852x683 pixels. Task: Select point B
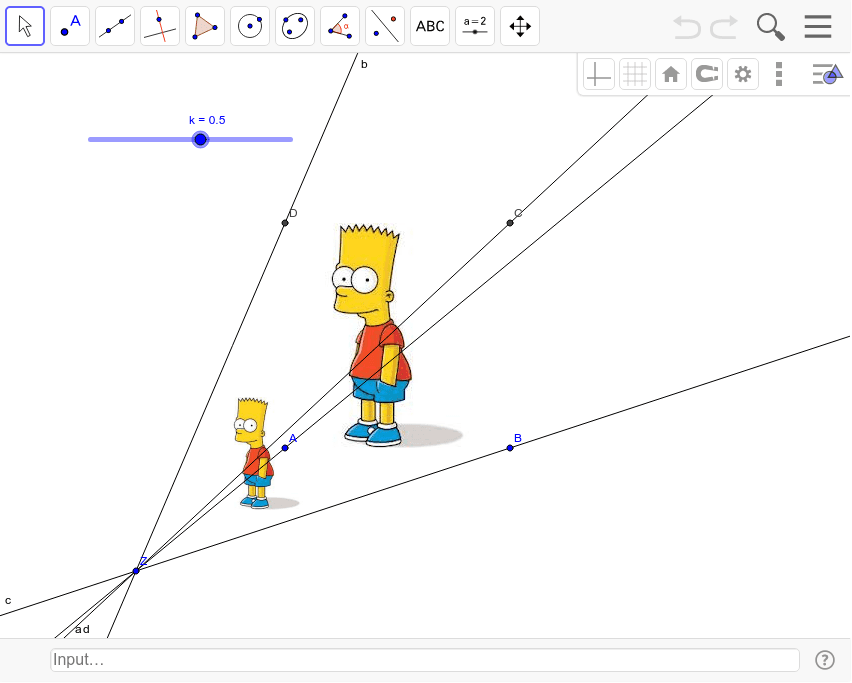510,448
